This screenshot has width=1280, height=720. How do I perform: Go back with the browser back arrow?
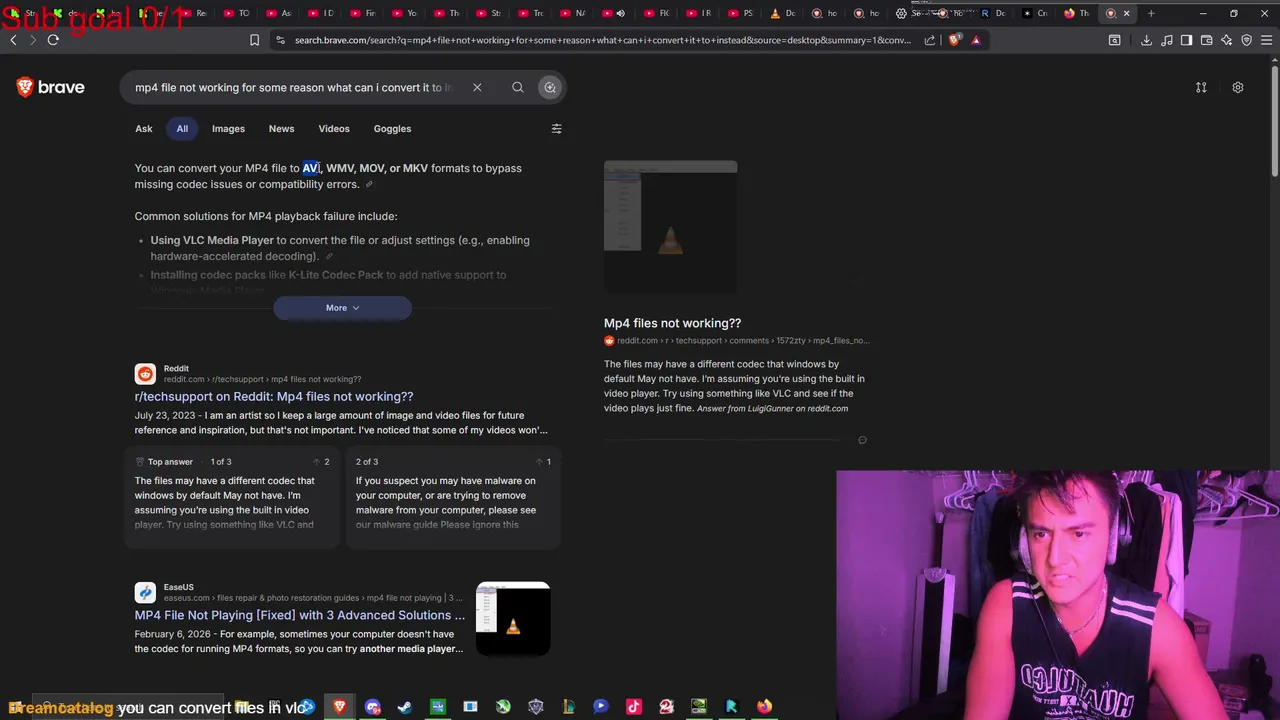click(x=13, y=40)
